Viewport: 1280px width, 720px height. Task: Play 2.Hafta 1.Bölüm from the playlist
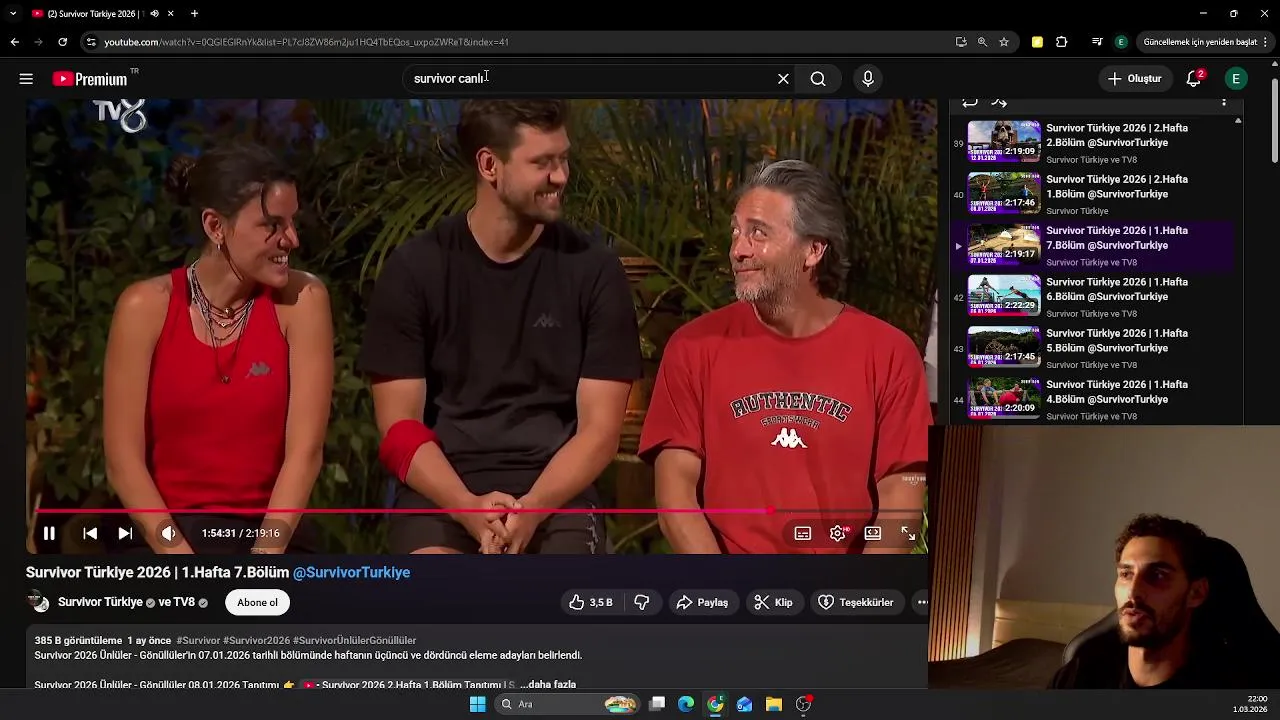pyautogui.click(x=1094, y=194)
